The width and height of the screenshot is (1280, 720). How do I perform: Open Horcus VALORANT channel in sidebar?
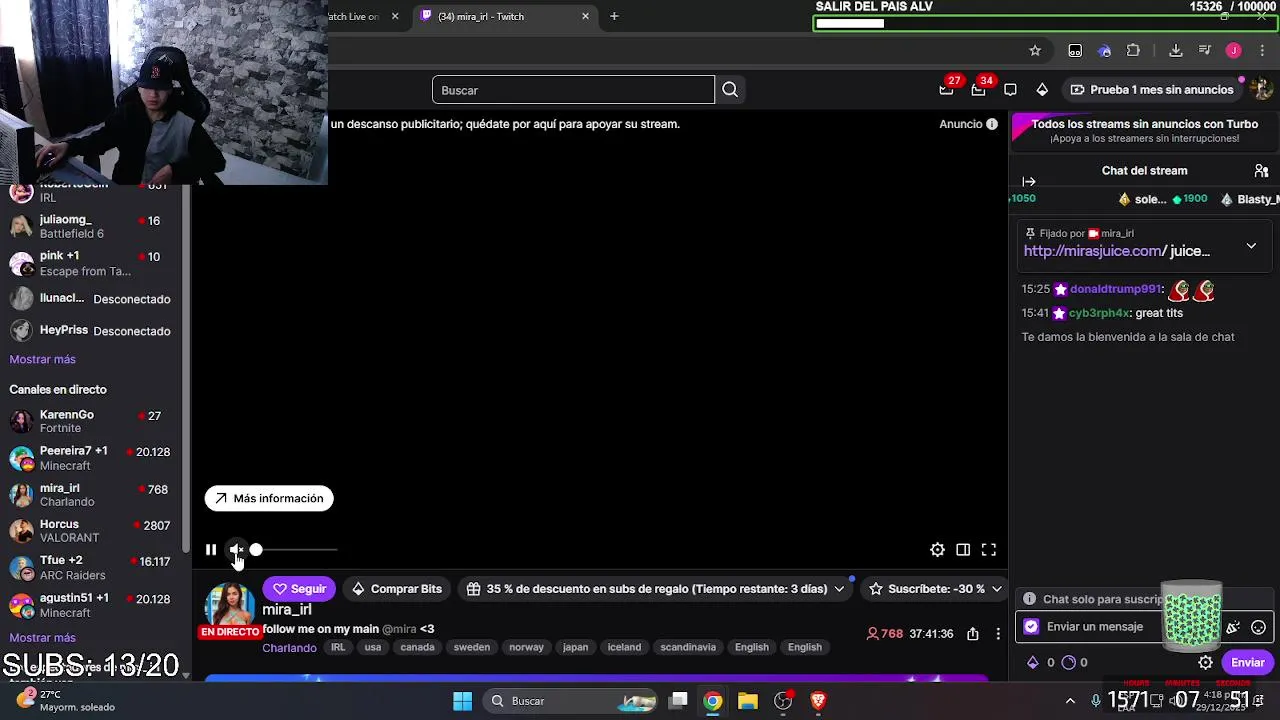(x=91, y=531)
